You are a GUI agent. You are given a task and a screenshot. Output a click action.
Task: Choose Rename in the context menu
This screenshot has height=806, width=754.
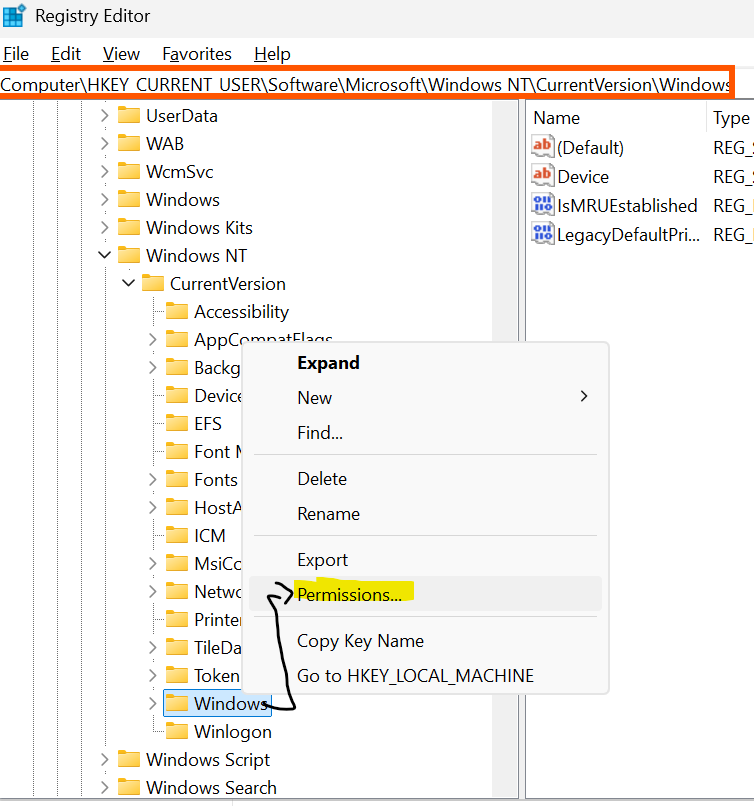tap(425, 514)
